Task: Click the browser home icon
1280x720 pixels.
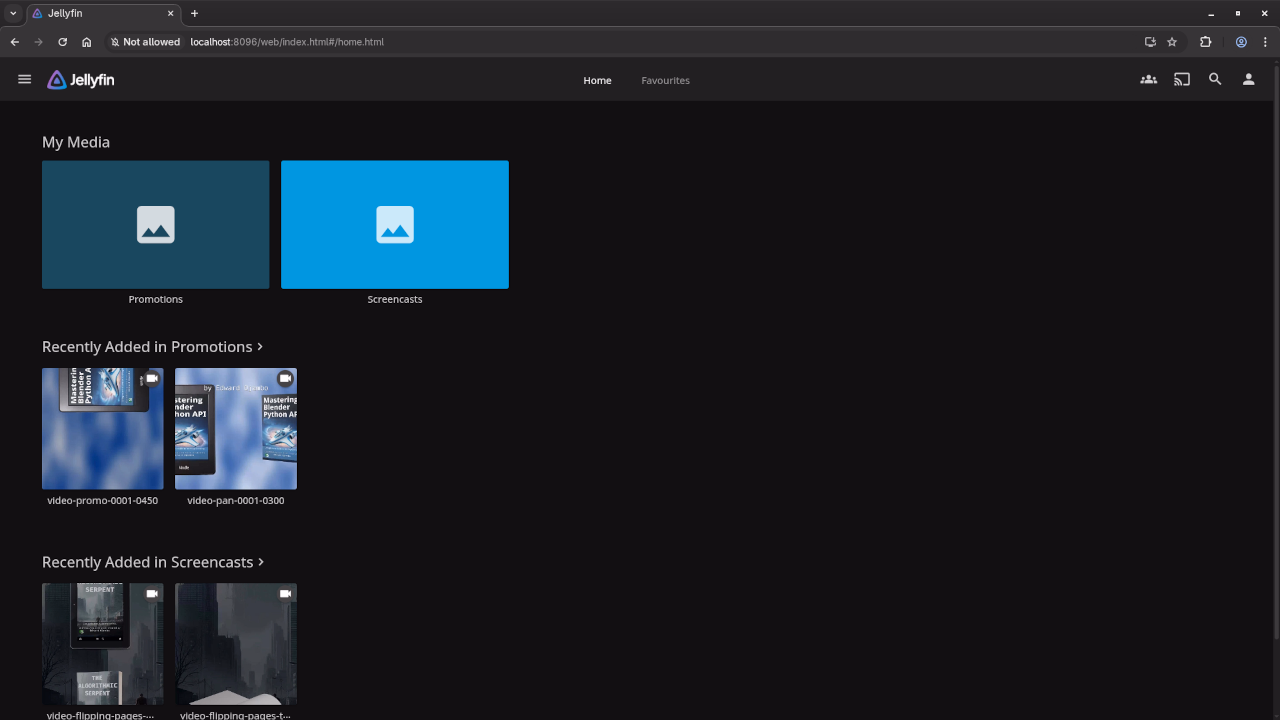Action: (x=87, y=42)
